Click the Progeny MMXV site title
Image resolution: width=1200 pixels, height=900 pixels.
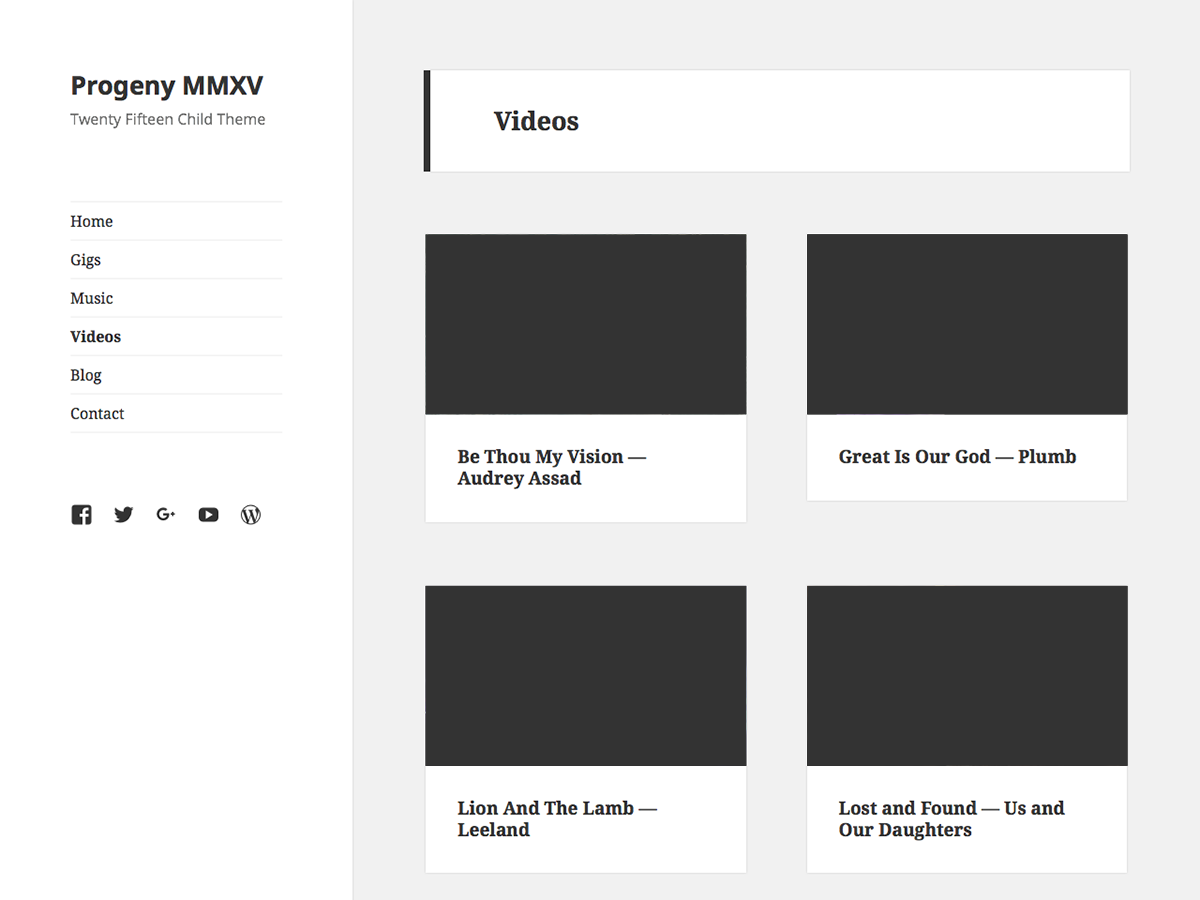166,86
